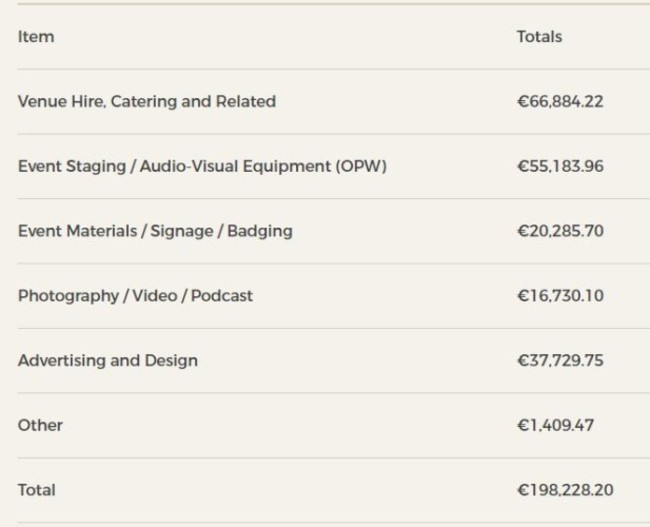Click the €37,729.75 amount
The image size is (650, 527).
coord(560,360)
